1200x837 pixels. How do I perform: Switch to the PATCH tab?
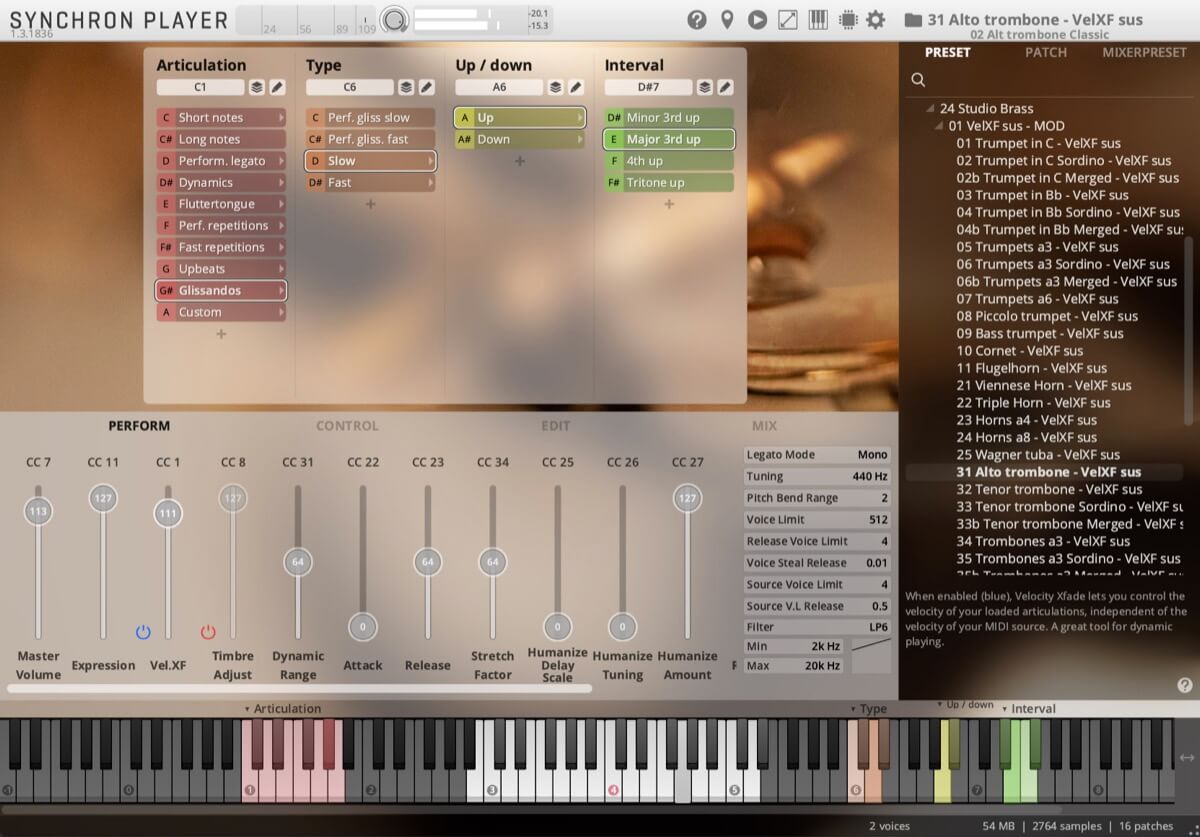click(x=1046, y=52)
